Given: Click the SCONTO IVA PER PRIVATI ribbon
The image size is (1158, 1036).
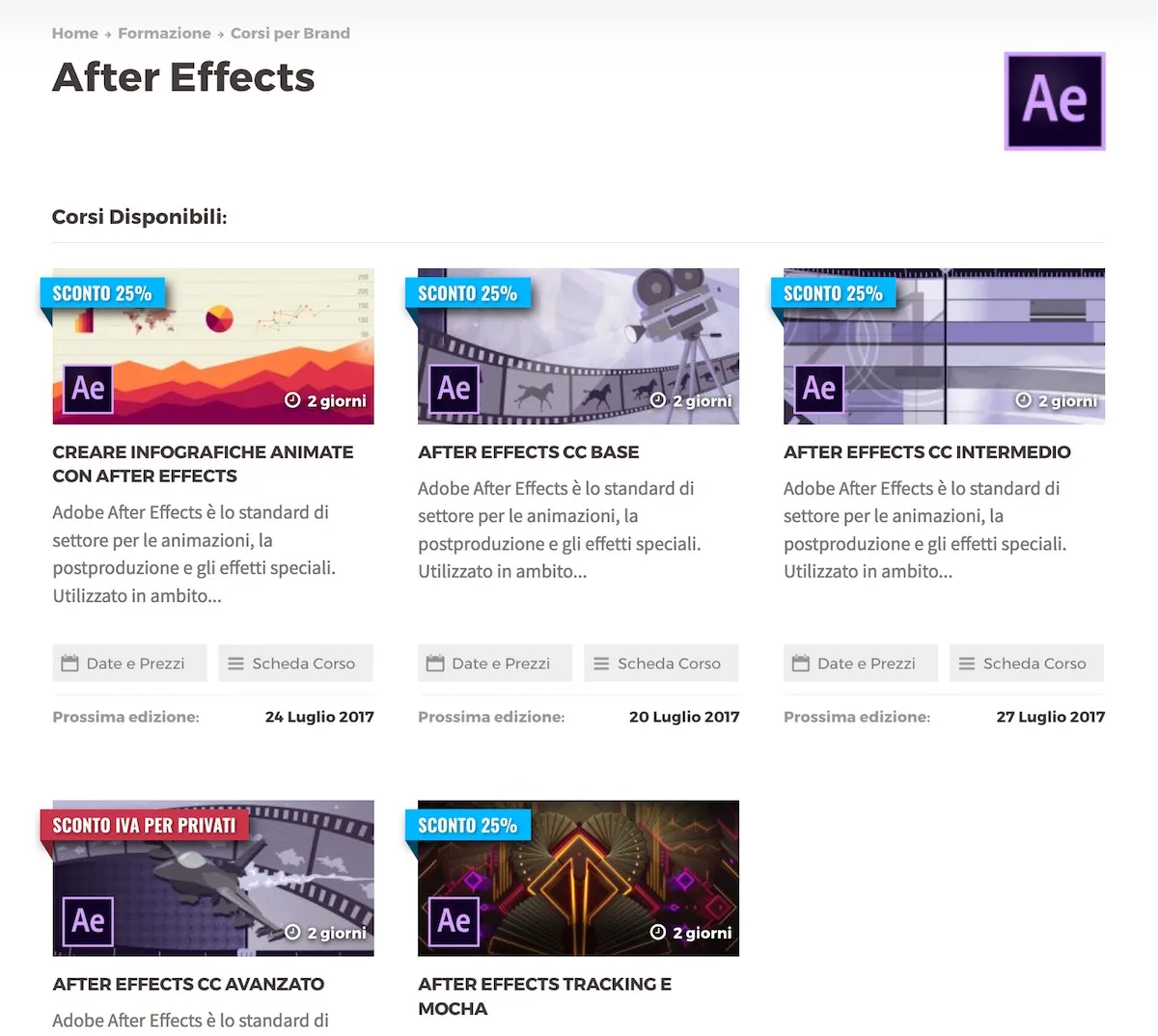Looking at the screenshot, I should (143, 825).
